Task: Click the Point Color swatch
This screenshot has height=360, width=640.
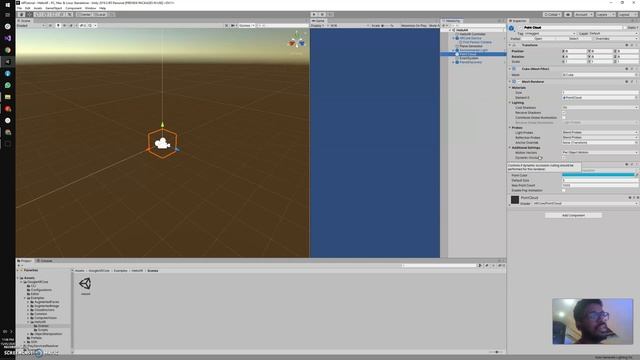Action: [x=598, y=175]
